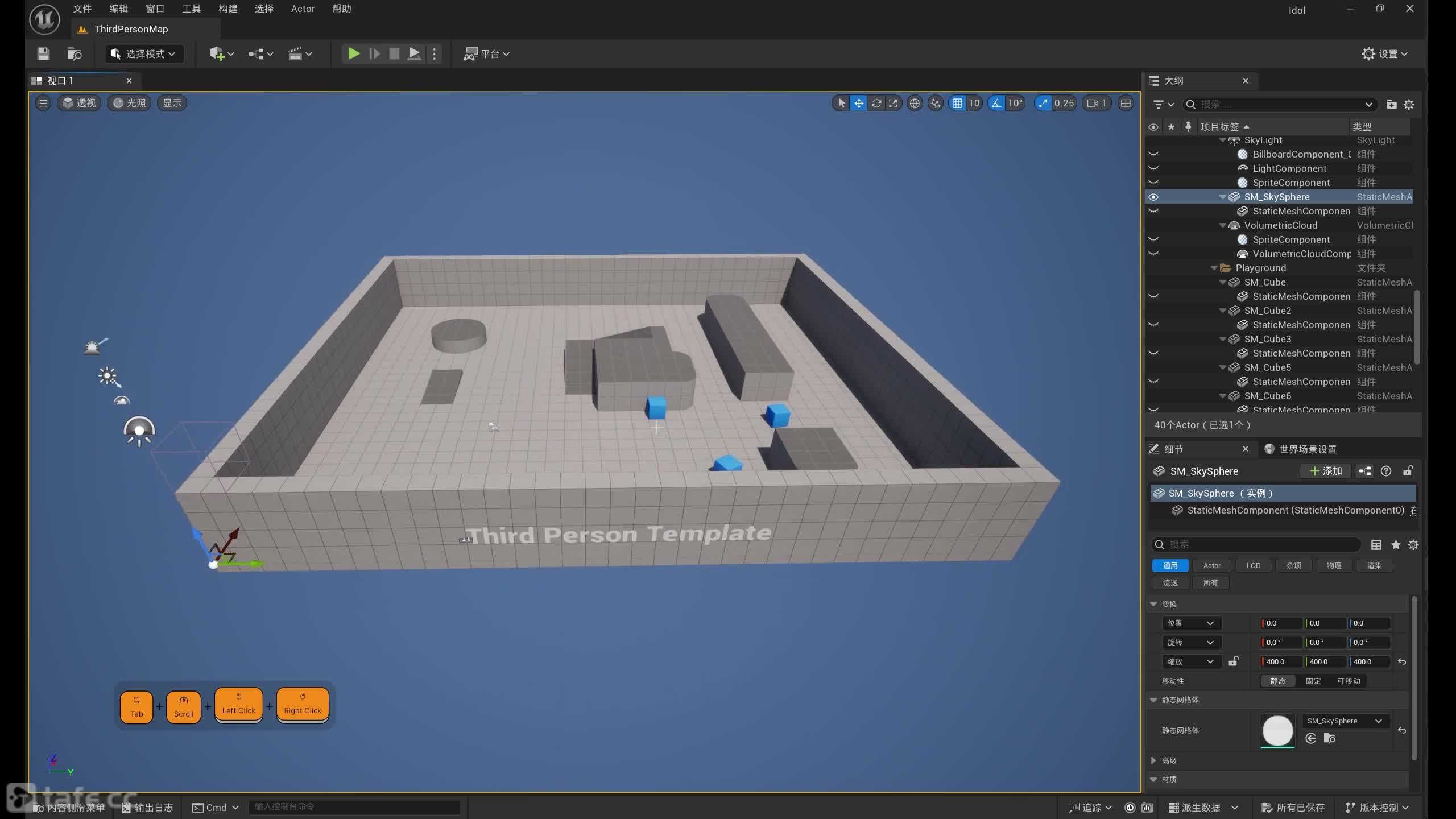Screen dimensions: 1456x819
Task: Toggle visibility of LightComponent row
Action: (1153, 168)
